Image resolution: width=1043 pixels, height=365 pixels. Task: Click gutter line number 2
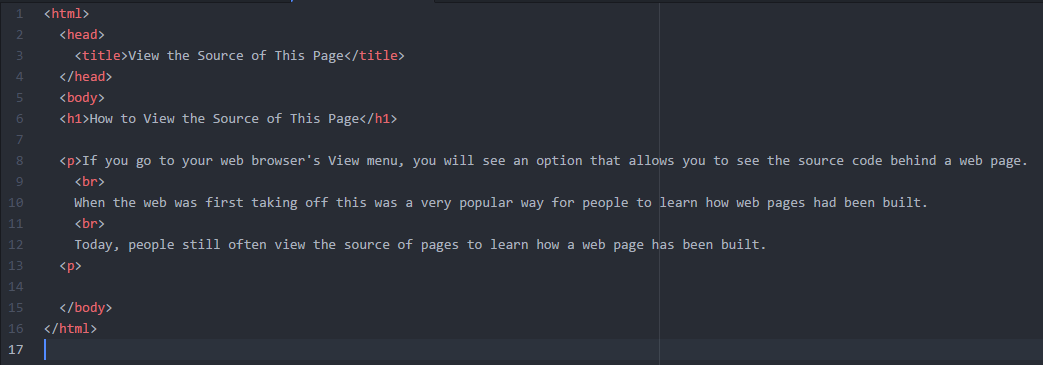click(x=20, y=35)
